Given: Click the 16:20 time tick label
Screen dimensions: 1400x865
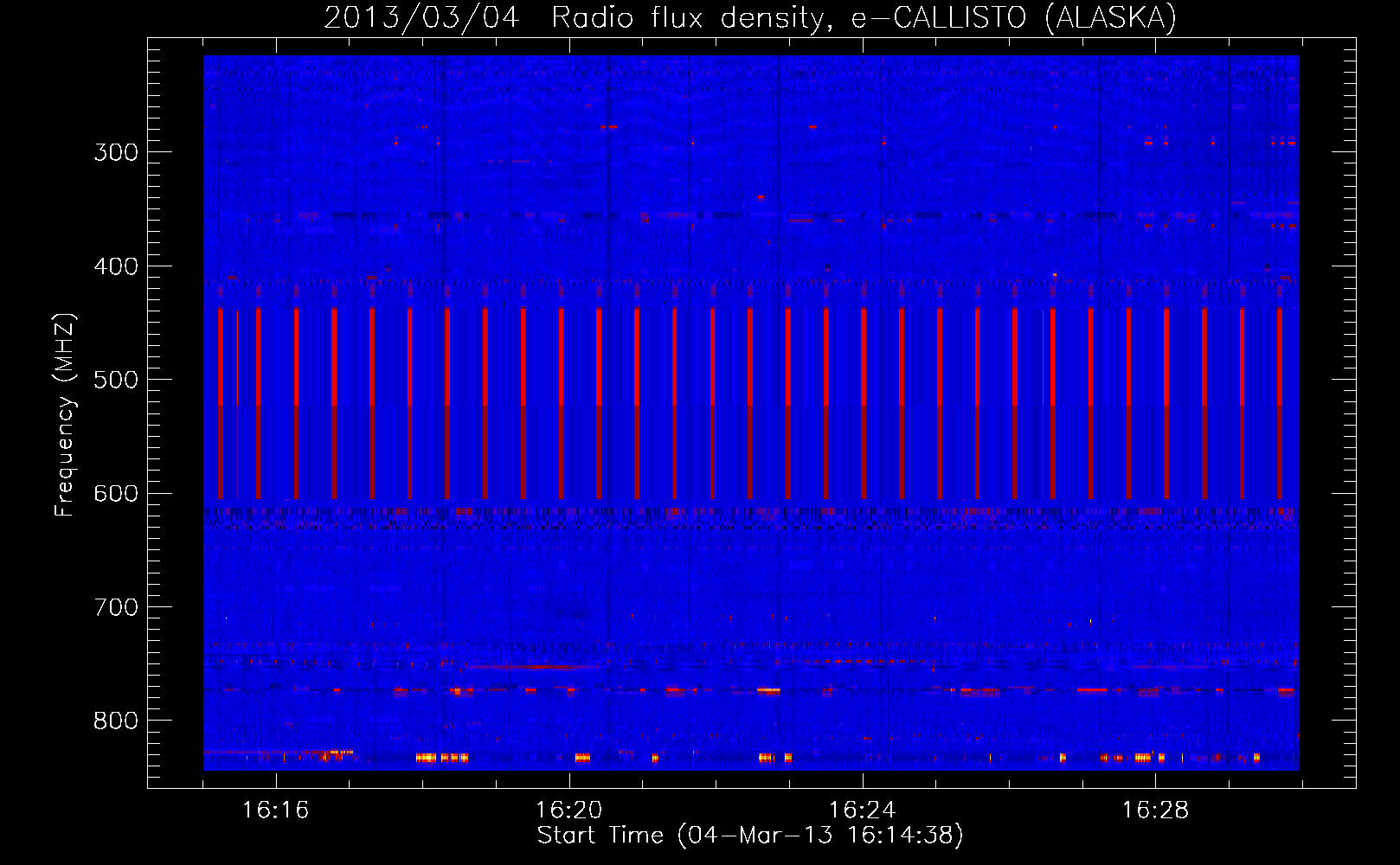Looking at the screenshot, I should point(568,811).
